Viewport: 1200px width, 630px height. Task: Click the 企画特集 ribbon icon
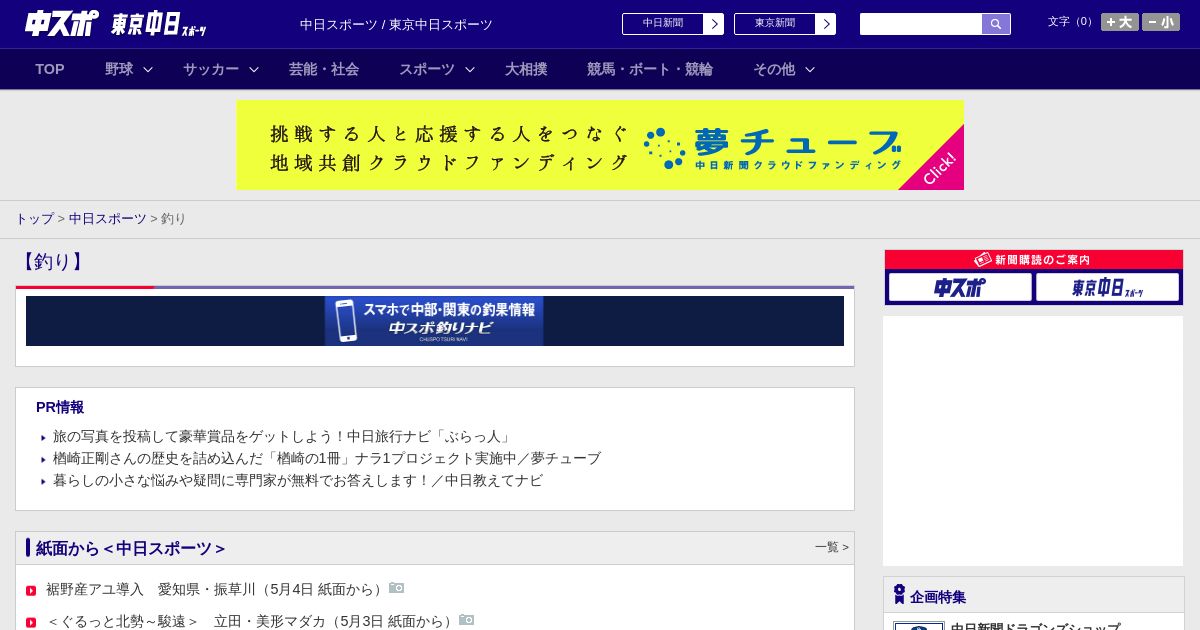click(899, 594)
